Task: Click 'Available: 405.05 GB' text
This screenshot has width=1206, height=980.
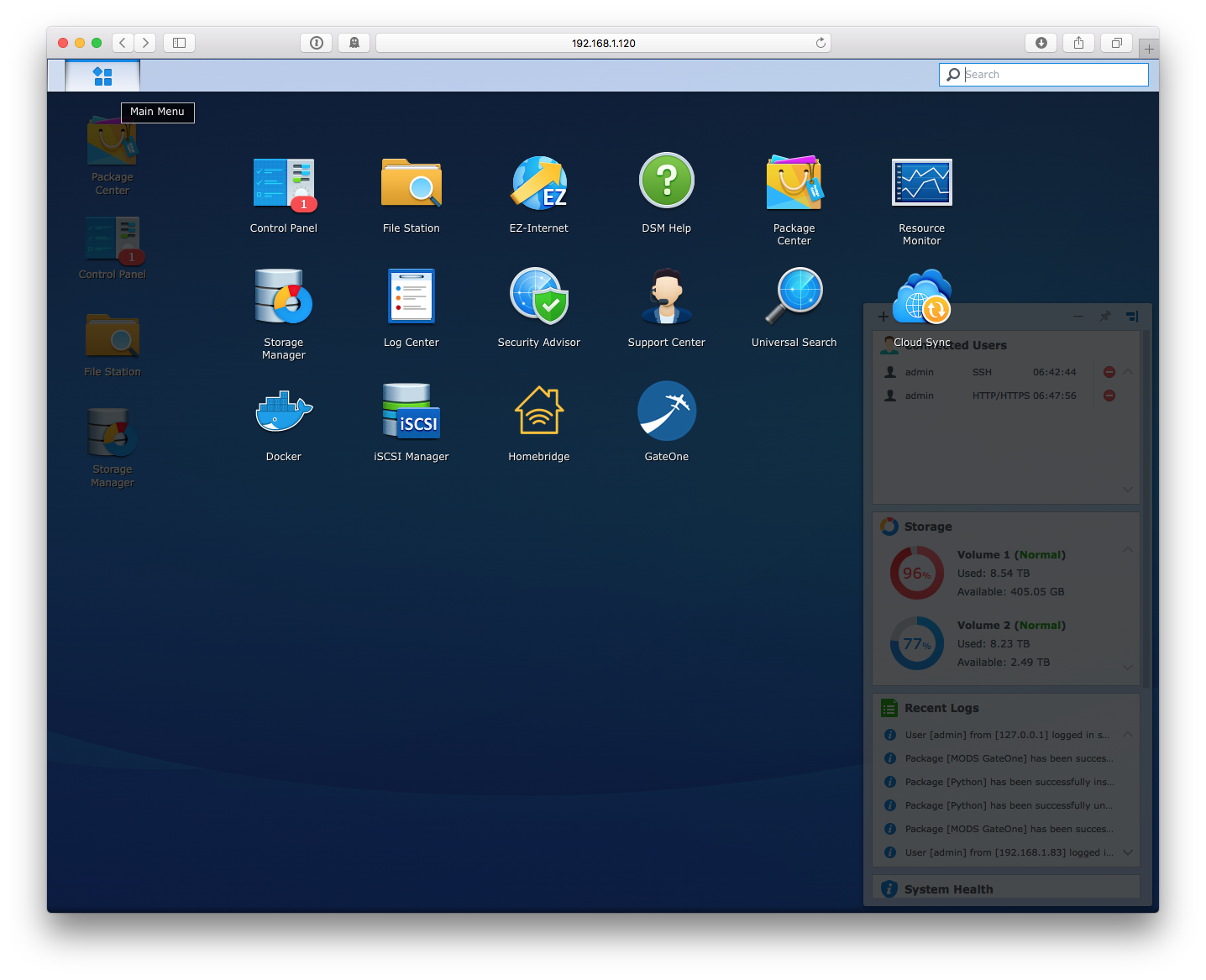Action: click(1011, 592)
